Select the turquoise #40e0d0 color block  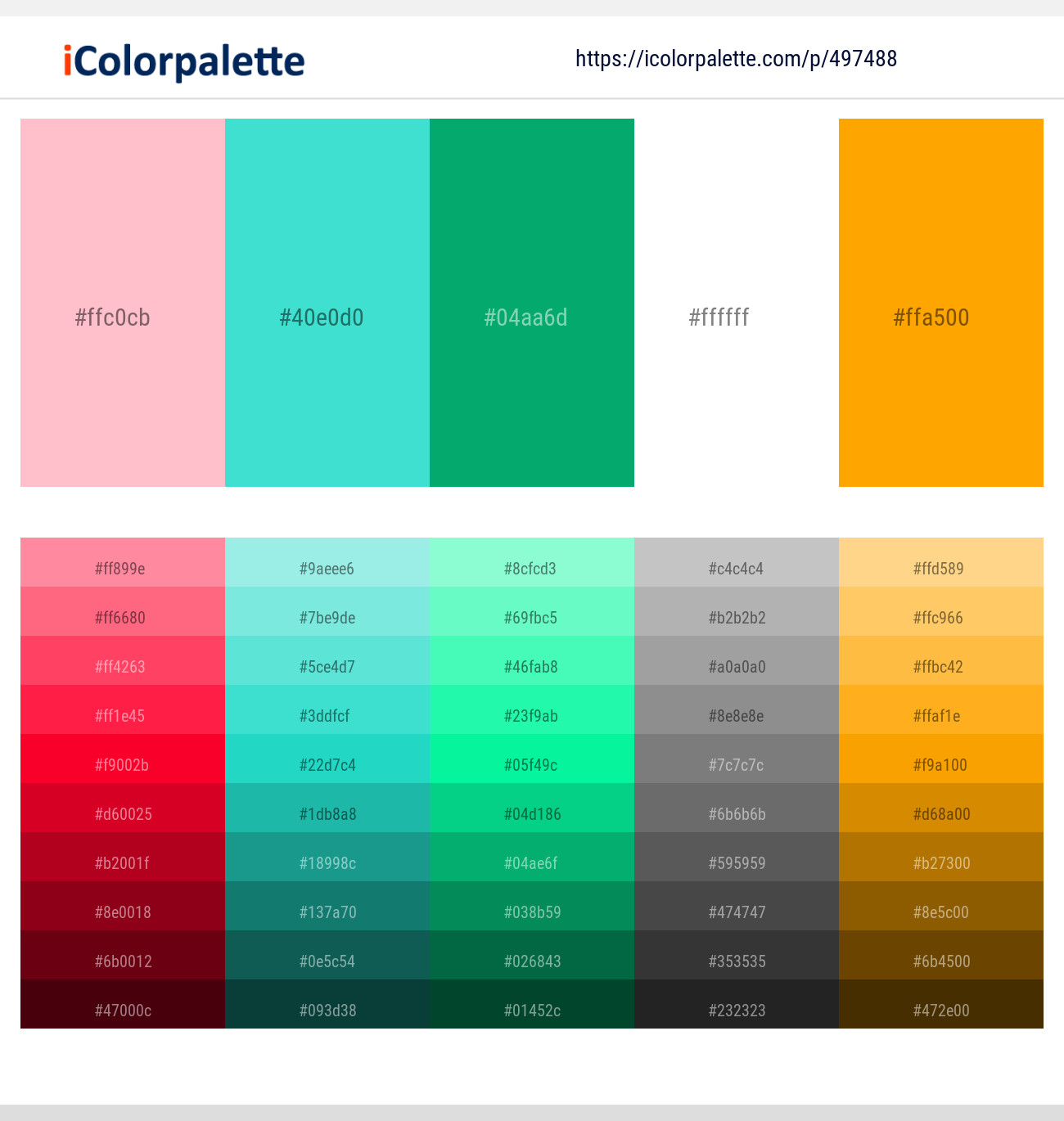click(x=327, y=303)
